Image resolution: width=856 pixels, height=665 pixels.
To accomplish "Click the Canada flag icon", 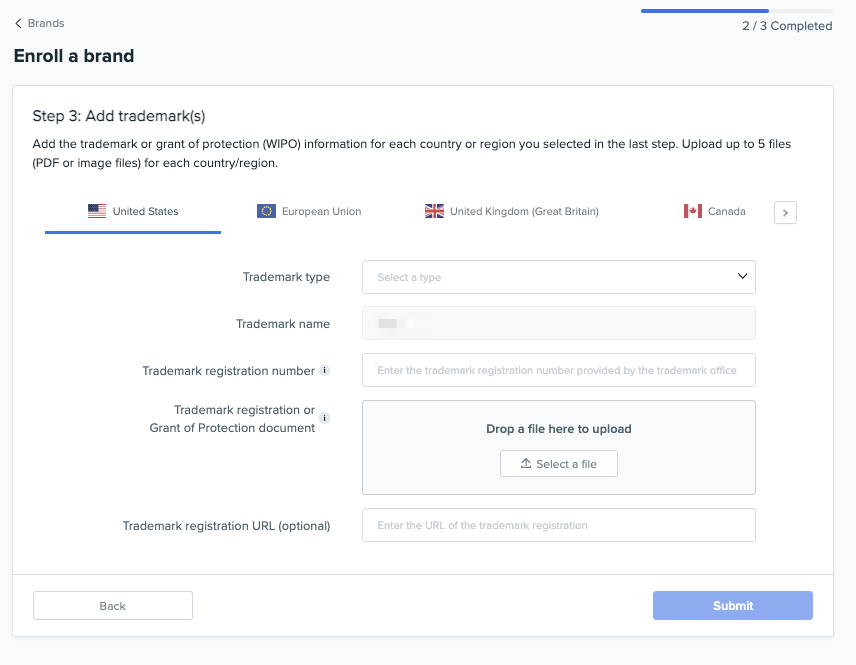I will [693, 211].
